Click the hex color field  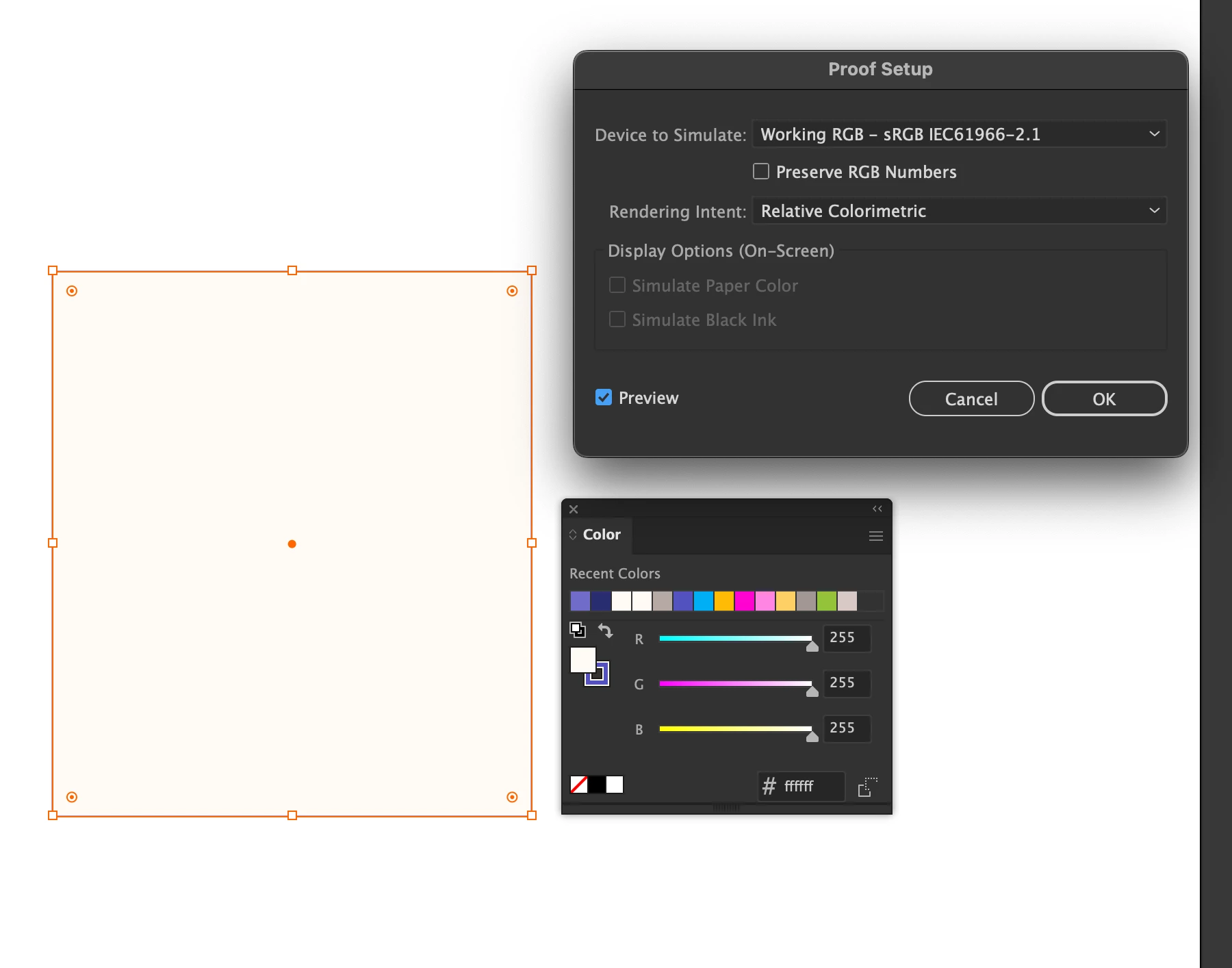(801, 786)
